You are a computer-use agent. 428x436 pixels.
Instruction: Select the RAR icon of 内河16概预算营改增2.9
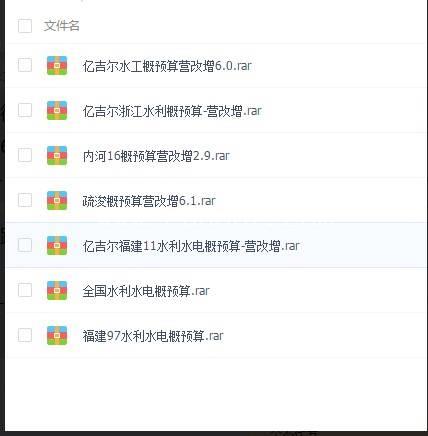pyautogui.click(x=57, y=155)
